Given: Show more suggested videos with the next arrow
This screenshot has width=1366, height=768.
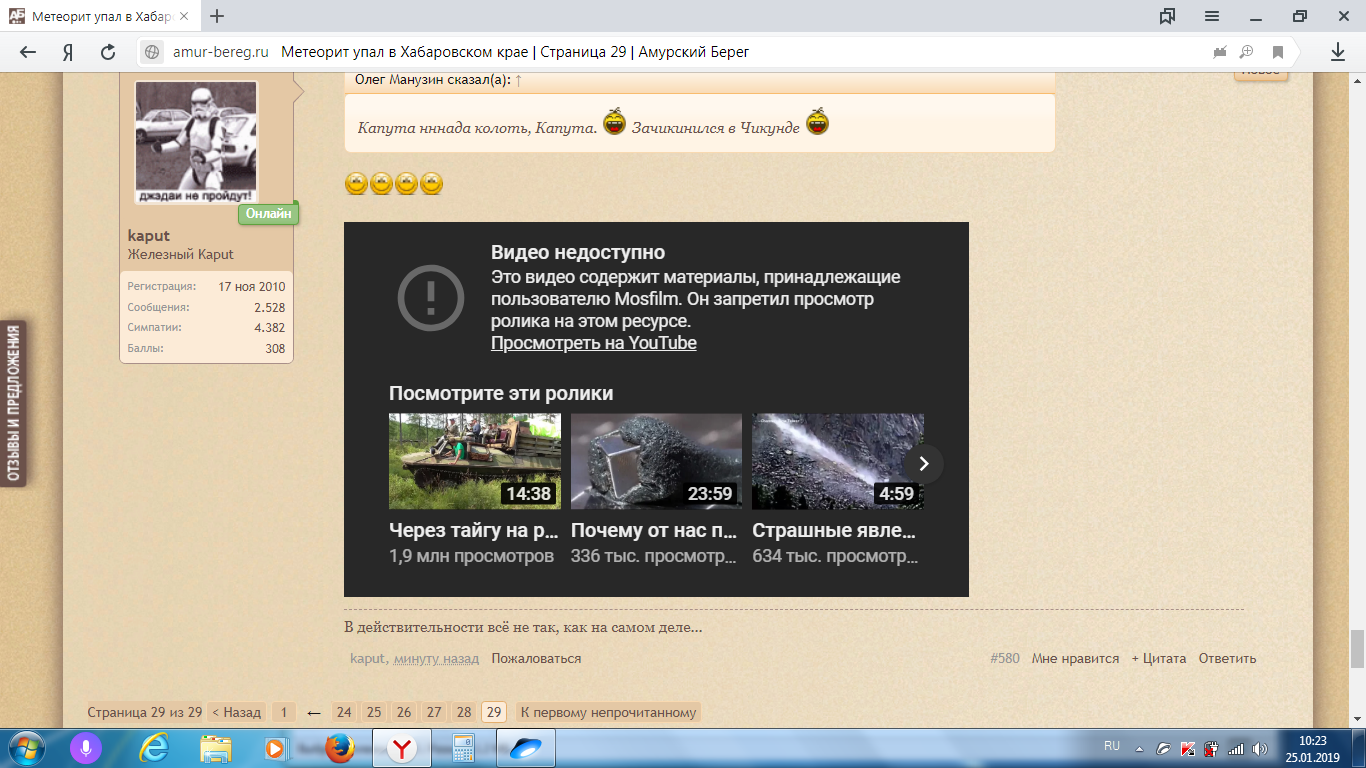Looking at the screenshot, I should (x=924, y=463).
